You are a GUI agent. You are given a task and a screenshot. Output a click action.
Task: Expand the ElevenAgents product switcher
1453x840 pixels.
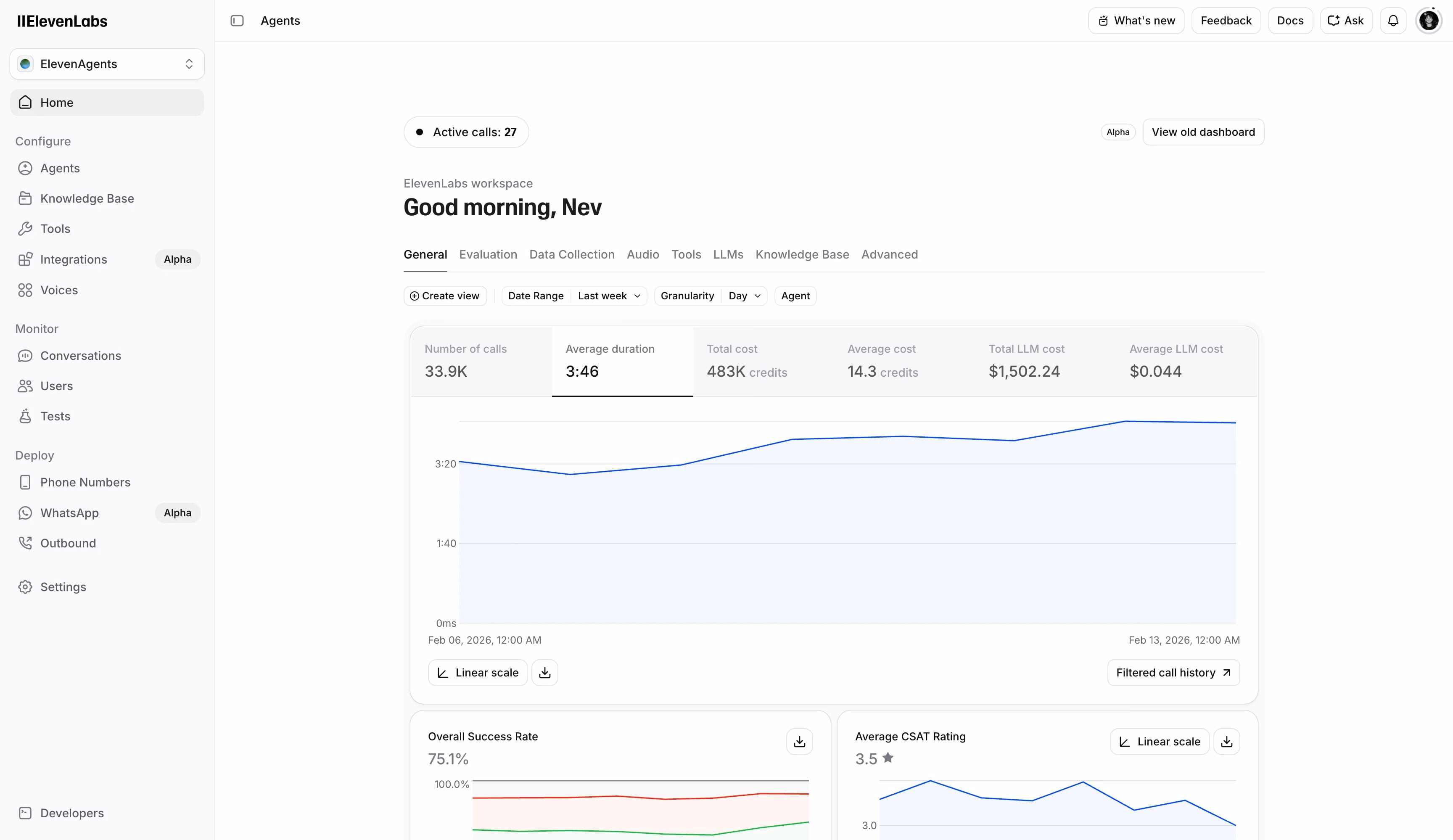pyautogui.click(x=107, y=64)
